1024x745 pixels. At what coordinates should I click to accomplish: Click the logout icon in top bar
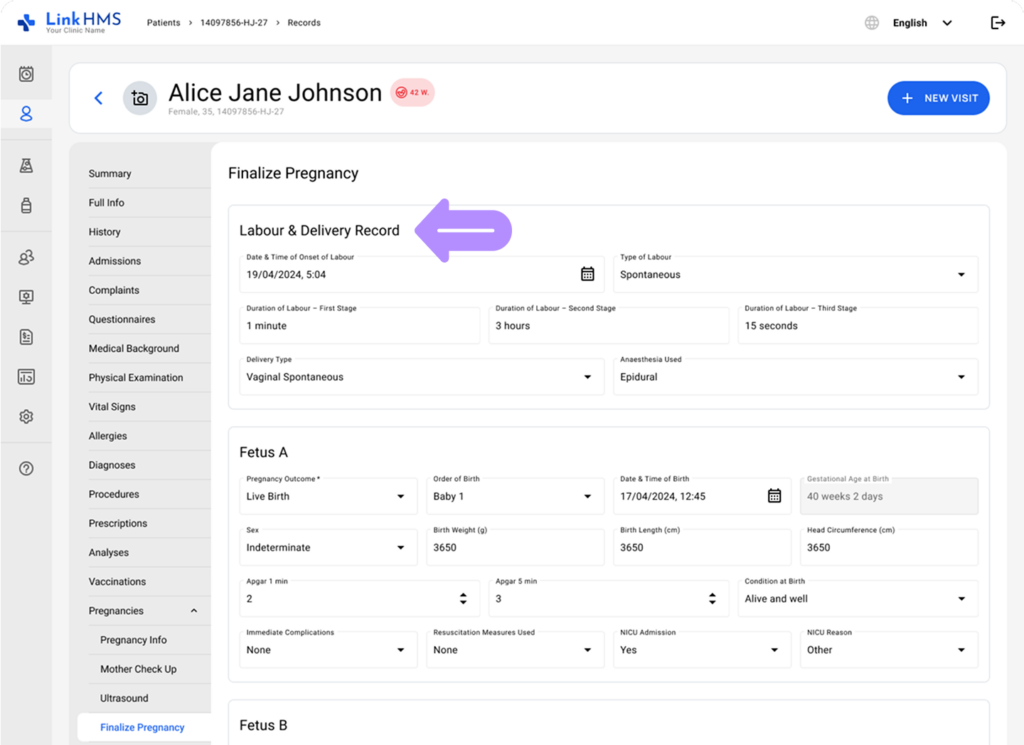(997, 23)
